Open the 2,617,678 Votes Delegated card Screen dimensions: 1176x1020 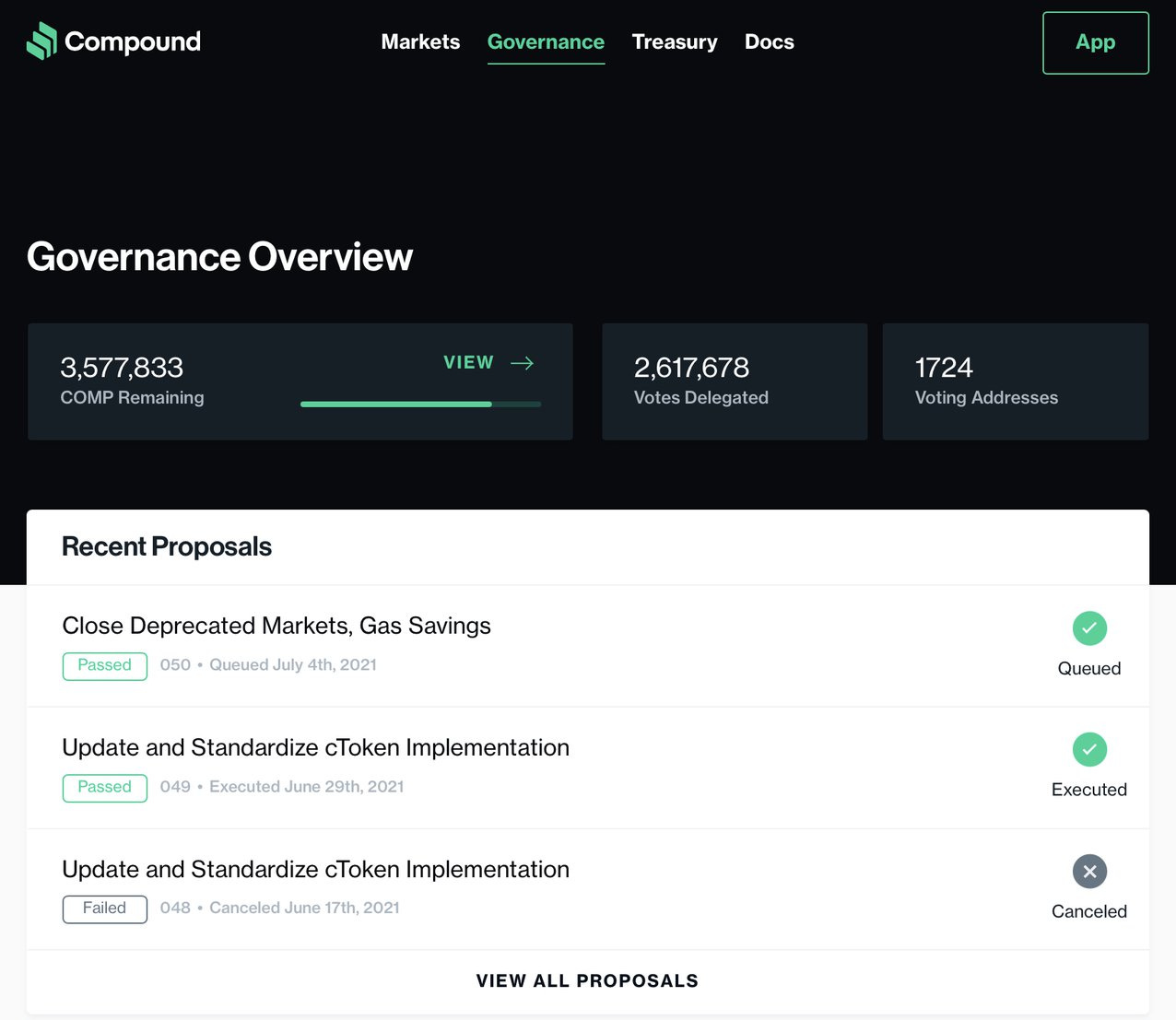tap(735, 381)
